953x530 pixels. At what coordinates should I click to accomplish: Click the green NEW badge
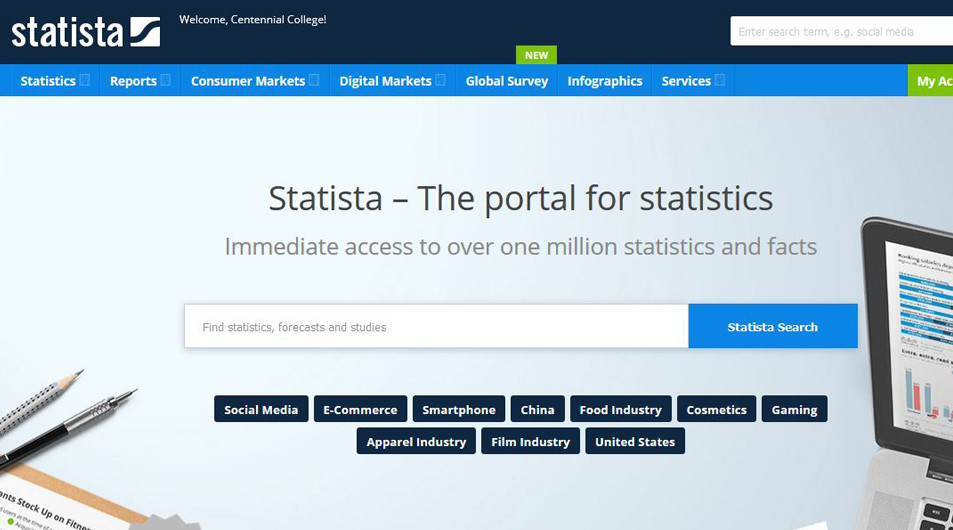(536, 55)
